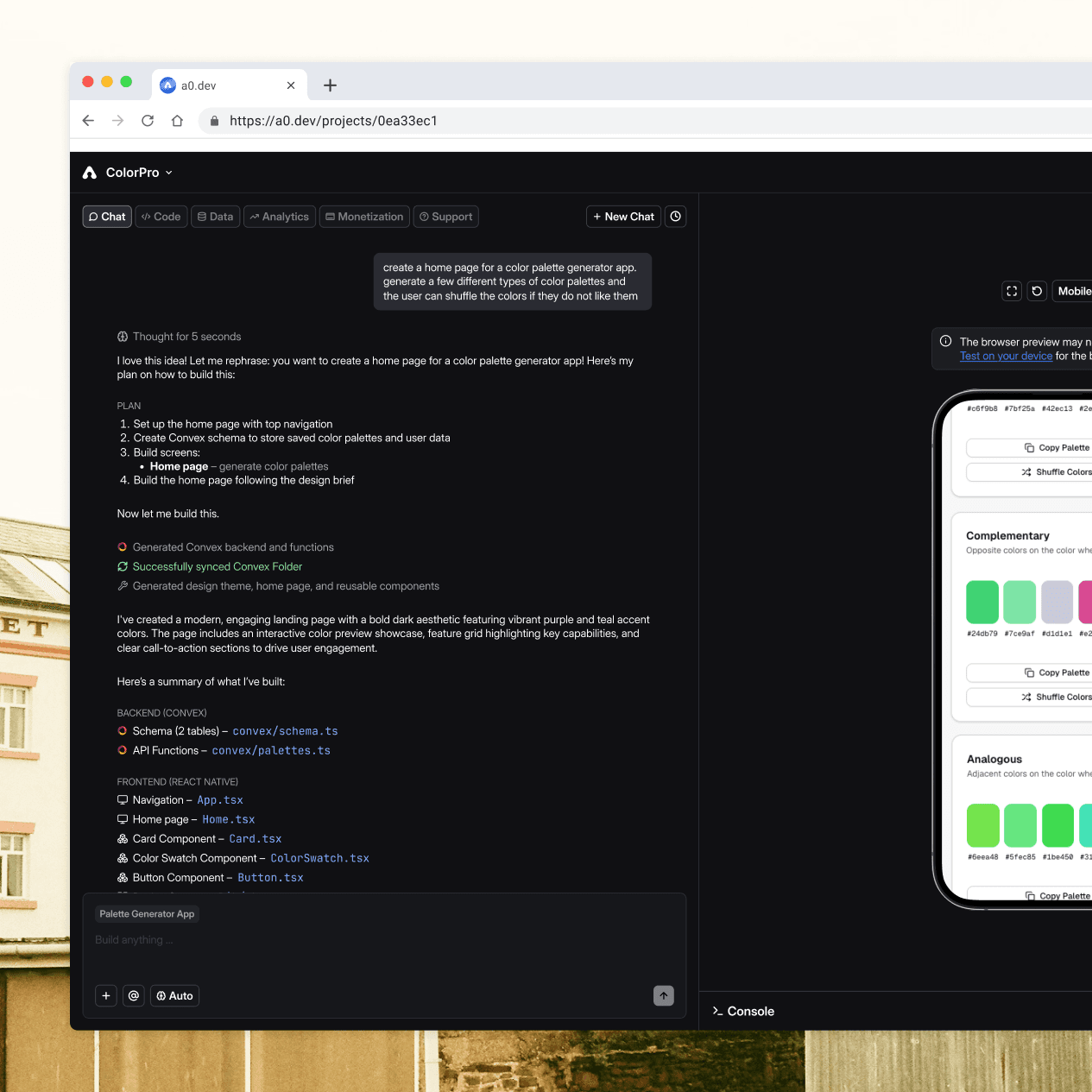Add attachment with plus icon
This screenshot has width=1092, height=1092.
[106, 996]
